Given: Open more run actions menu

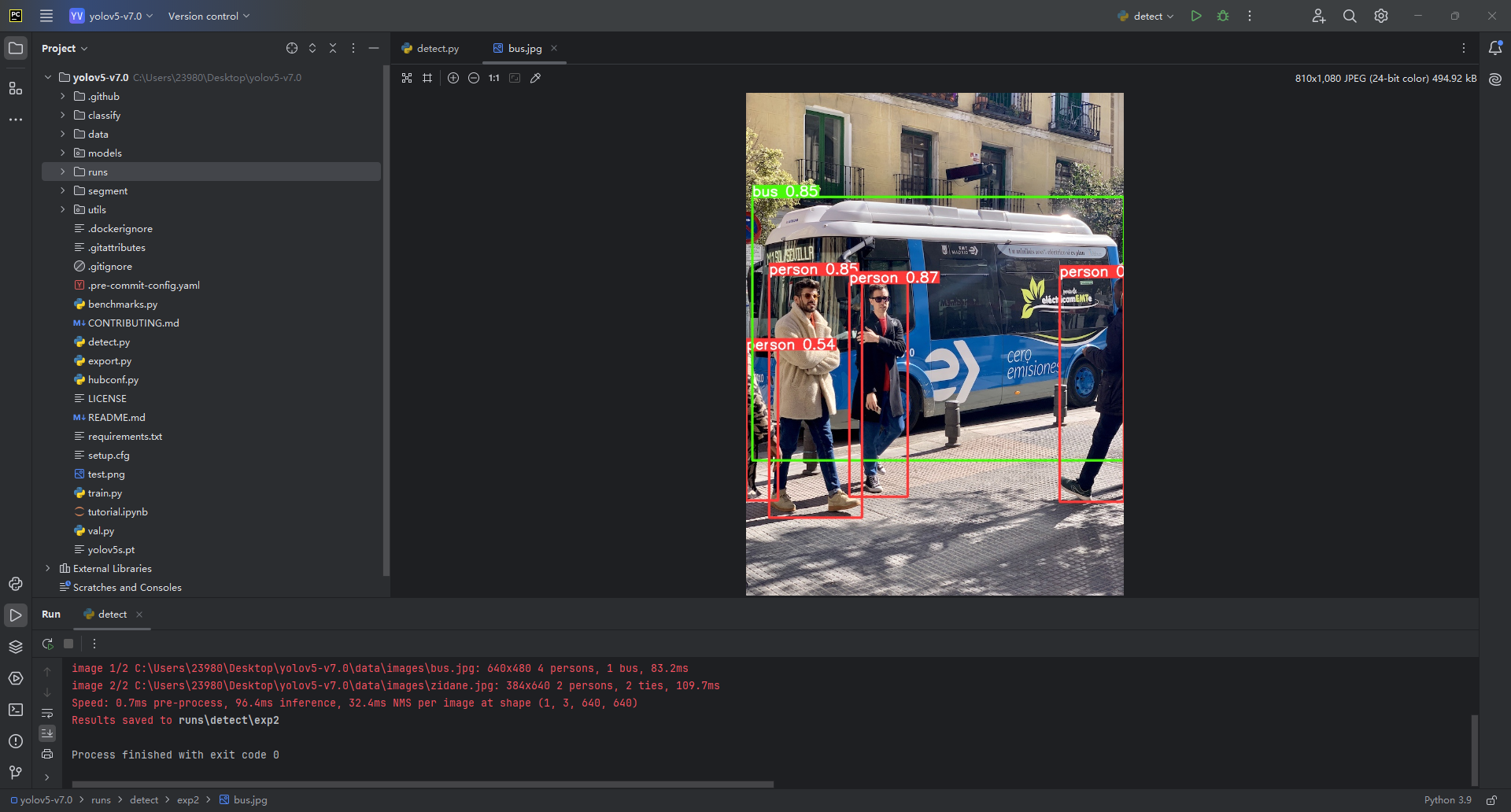Looking at the screenshot, I should [x=1250, y=16].
